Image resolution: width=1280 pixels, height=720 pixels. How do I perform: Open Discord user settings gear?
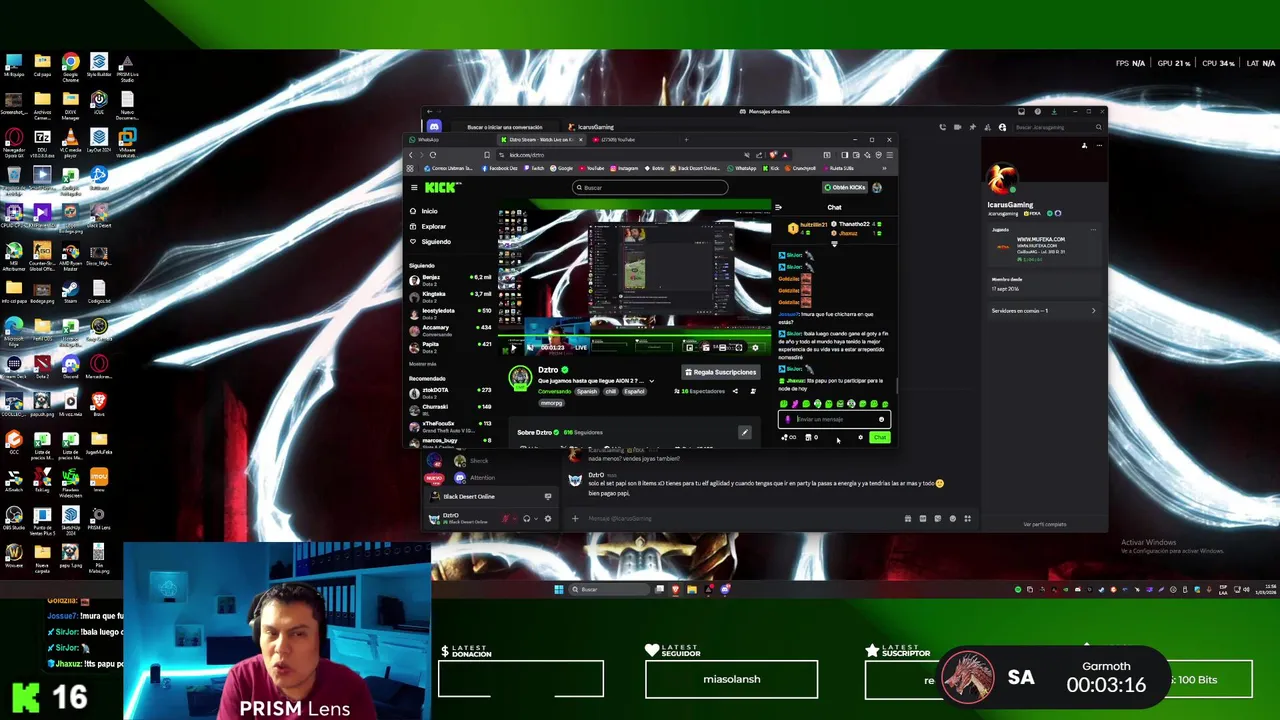pos(548,519)
